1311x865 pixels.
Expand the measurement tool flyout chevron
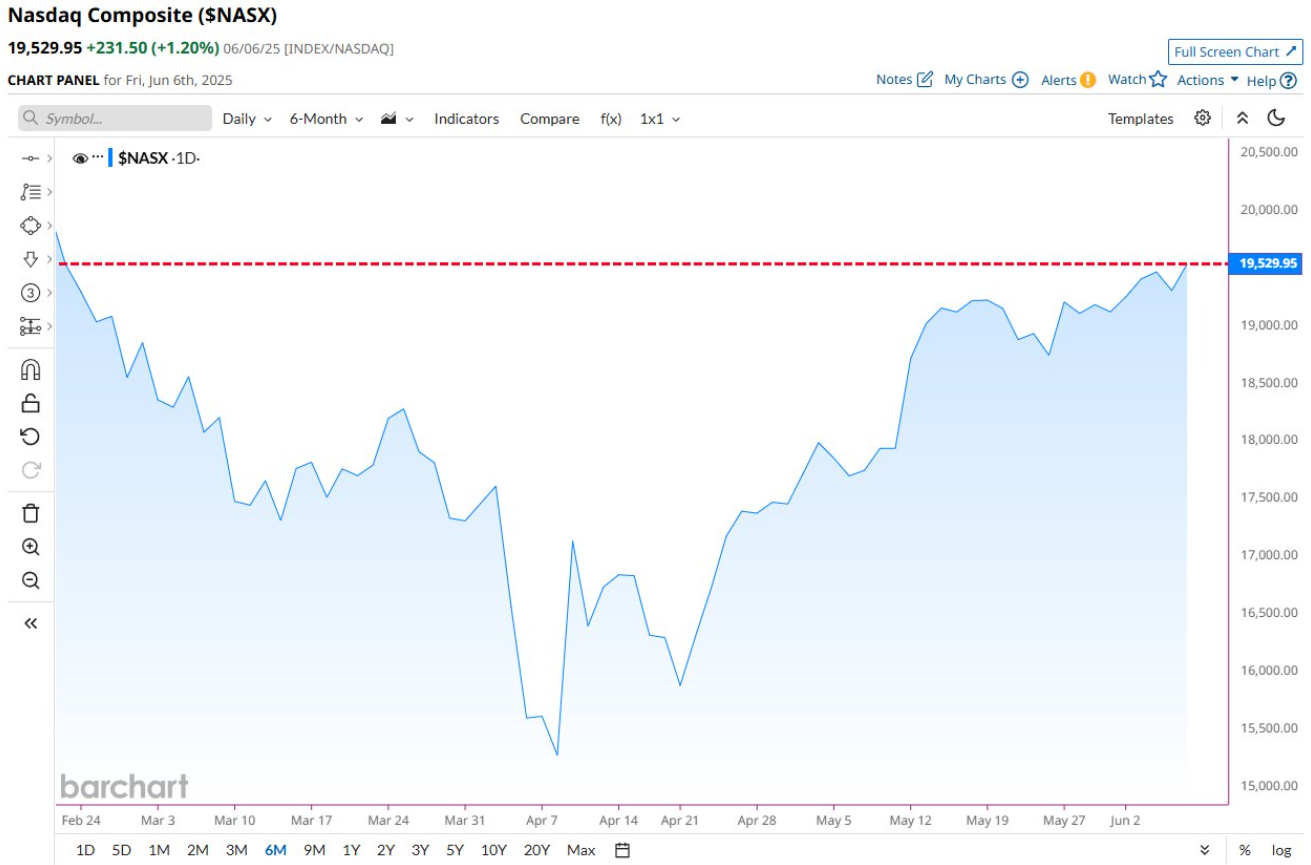click(x=49, y=326)
